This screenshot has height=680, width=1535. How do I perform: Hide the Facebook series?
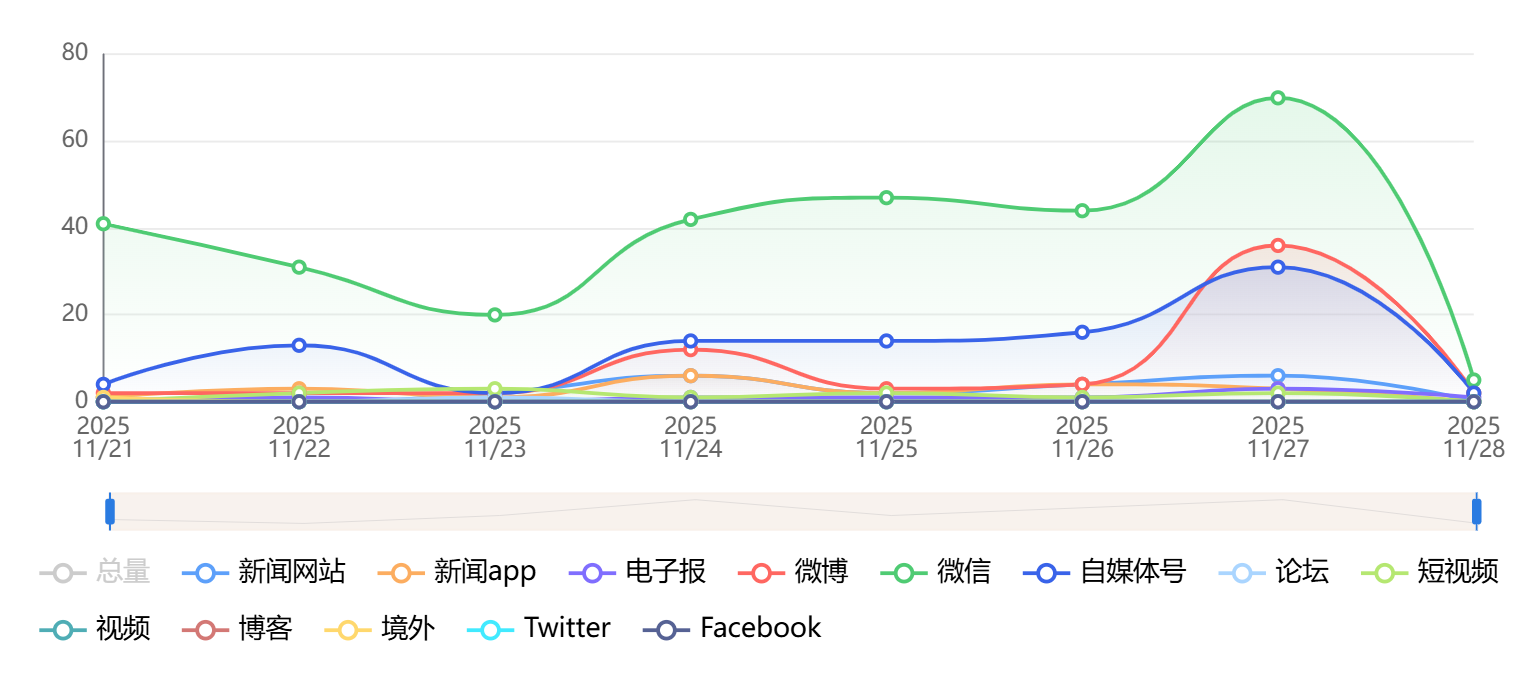tap(732, 628)
